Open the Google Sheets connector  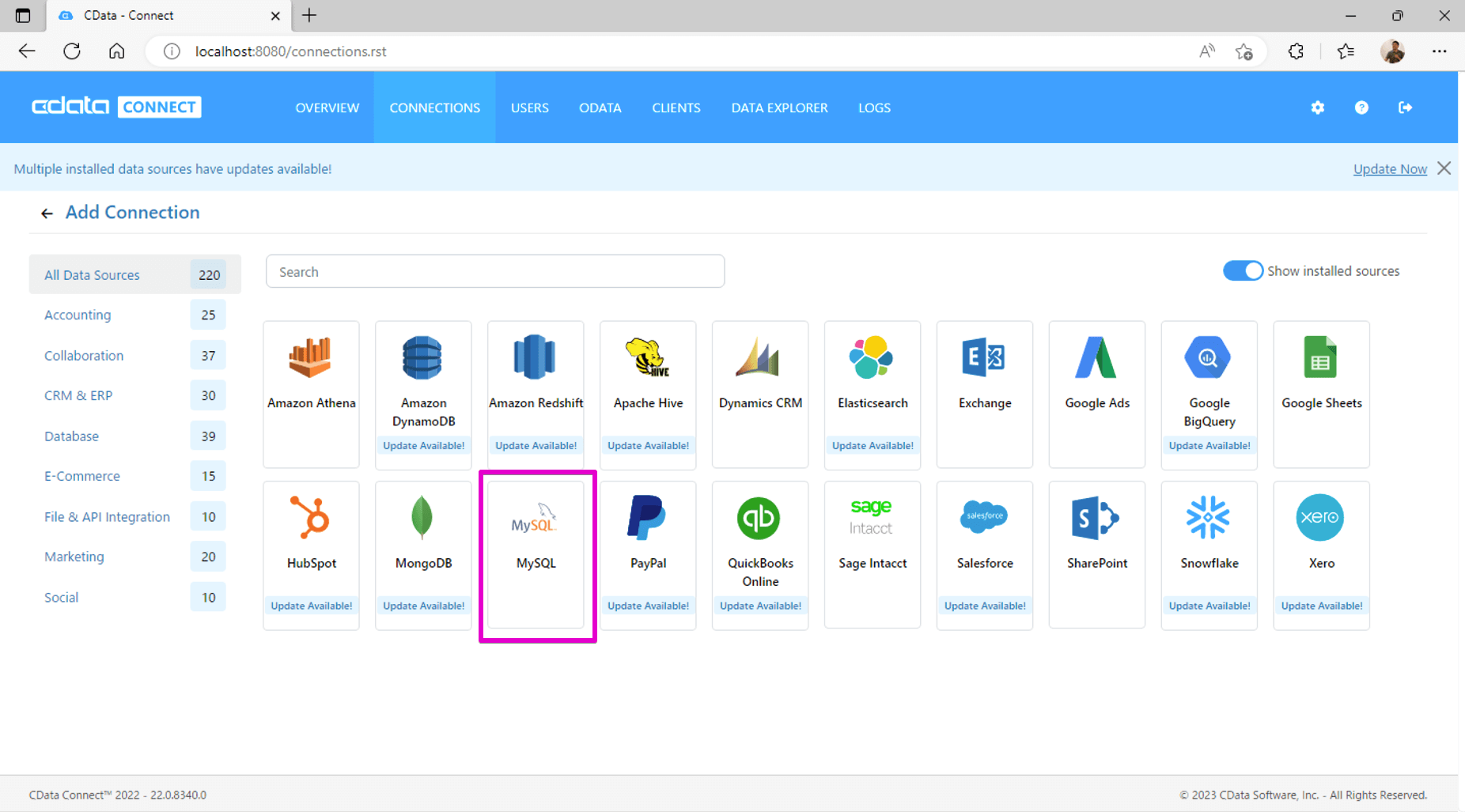pyautogui.click(x=1322, y=394)
